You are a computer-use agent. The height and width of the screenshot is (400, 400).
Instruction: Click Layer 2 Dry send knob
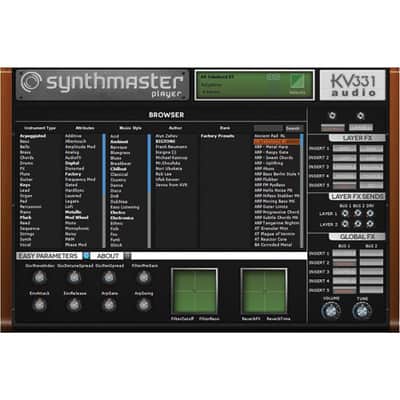pyautogui.click(x=370, y=224)
